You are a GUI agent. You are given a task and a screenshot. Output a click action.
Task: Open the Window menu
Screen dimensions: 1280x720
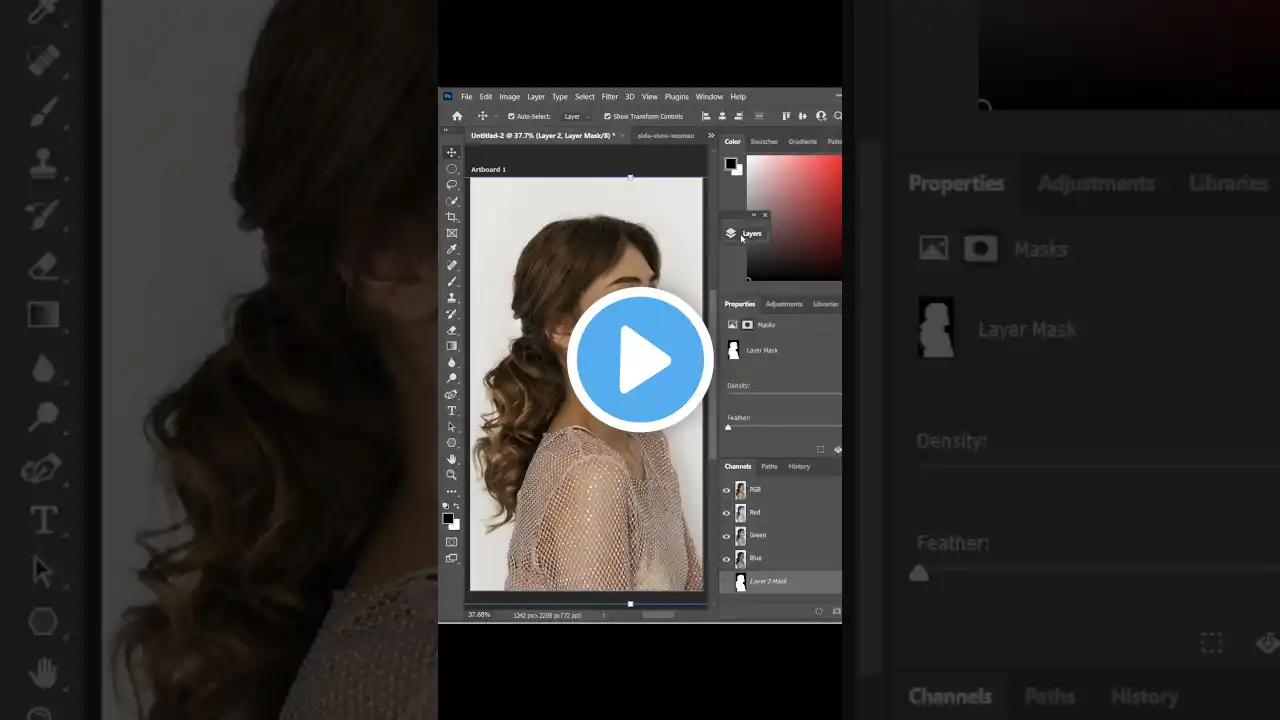pyautogui.click(x=709, y=97)
